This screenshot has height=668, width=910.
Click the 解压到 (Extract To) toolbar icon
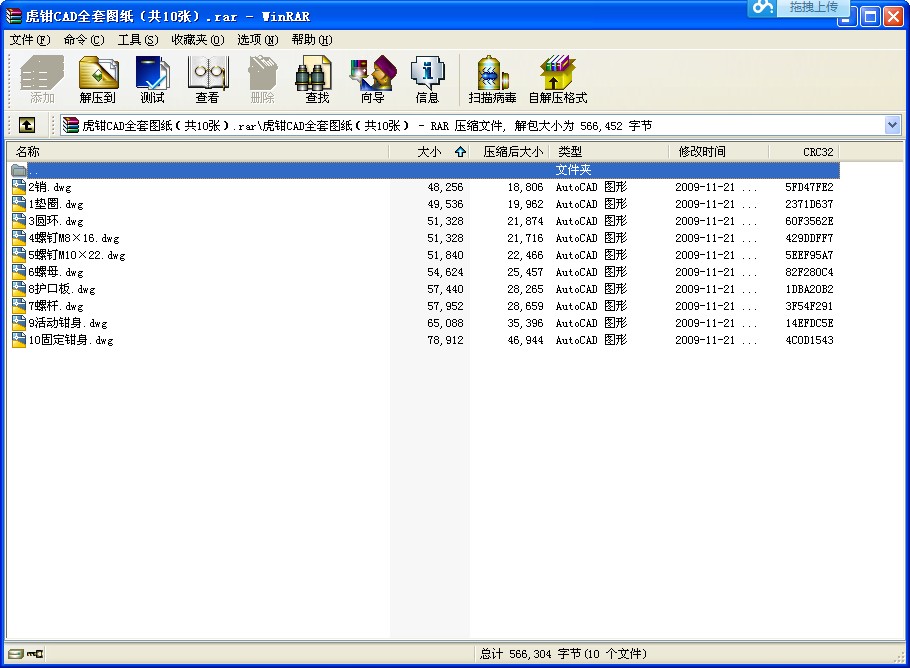(98, 80)
